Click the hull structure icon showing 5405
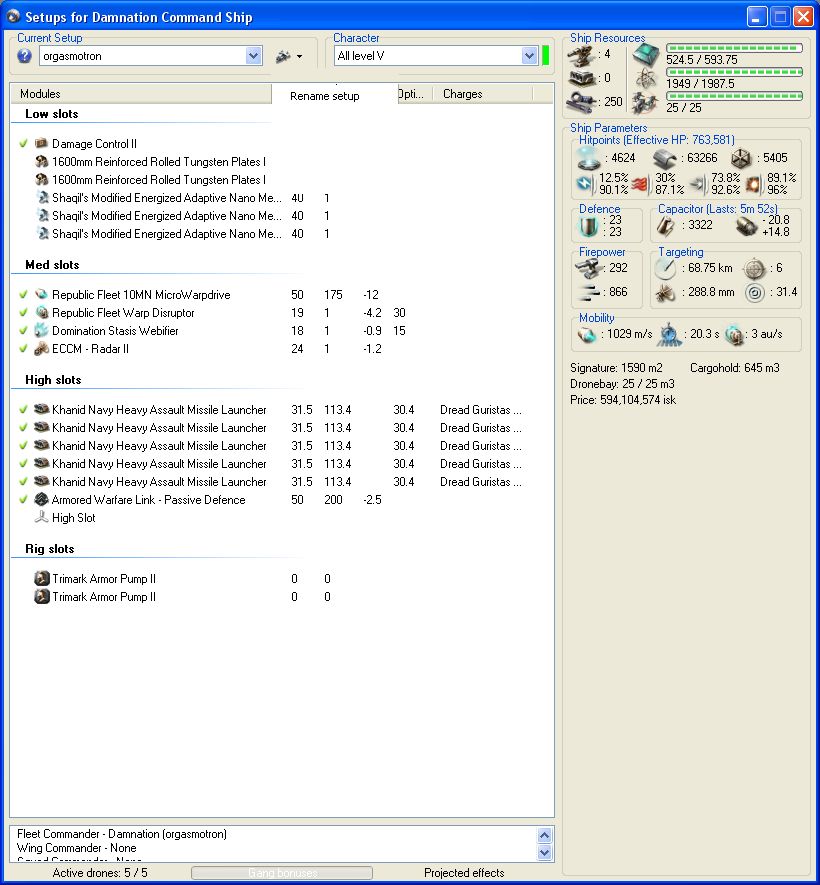Viewport: 820px width, 885px height. click(741, 158)
